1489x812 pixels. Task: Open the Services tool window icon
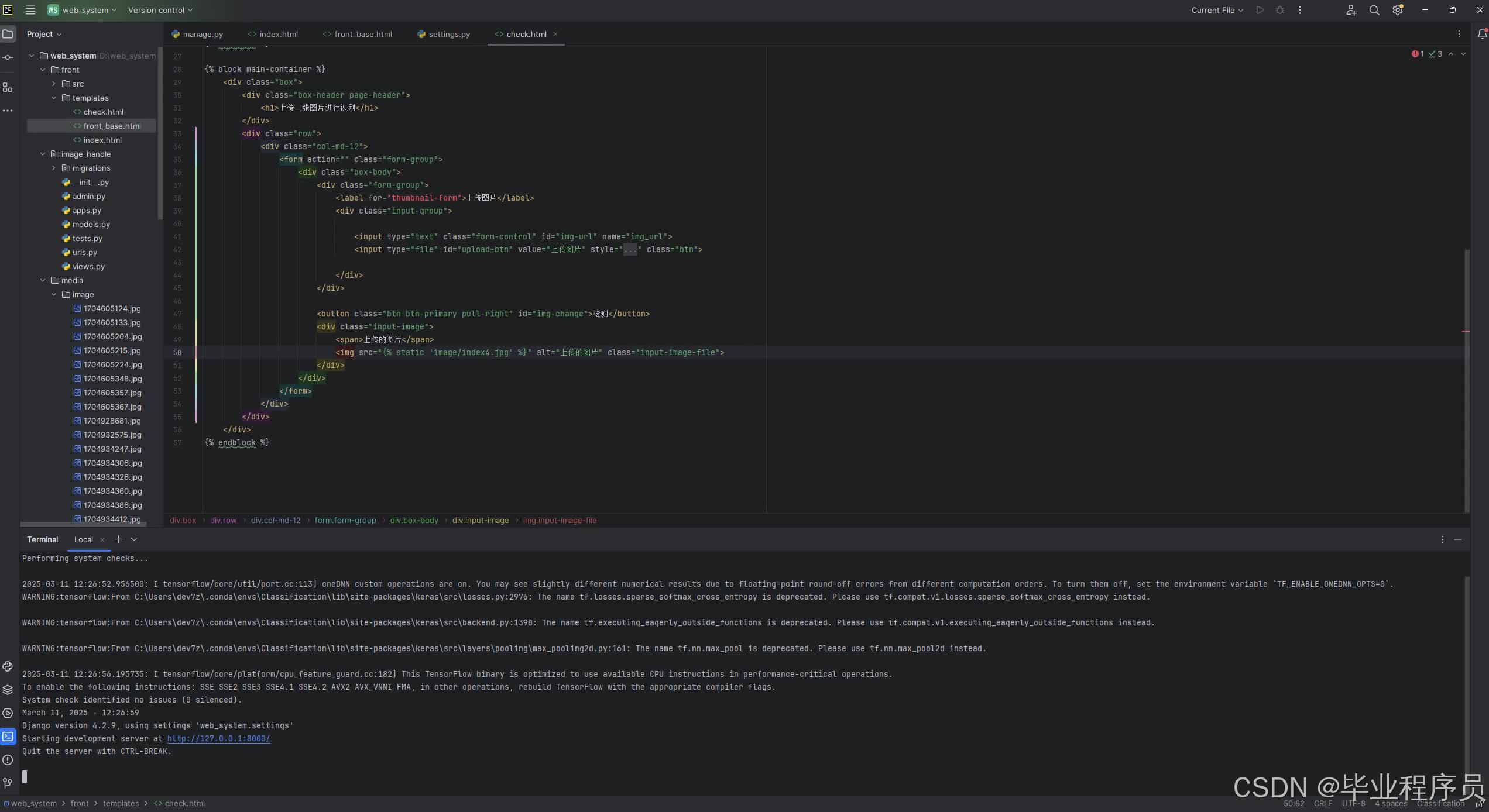point(8,713)
